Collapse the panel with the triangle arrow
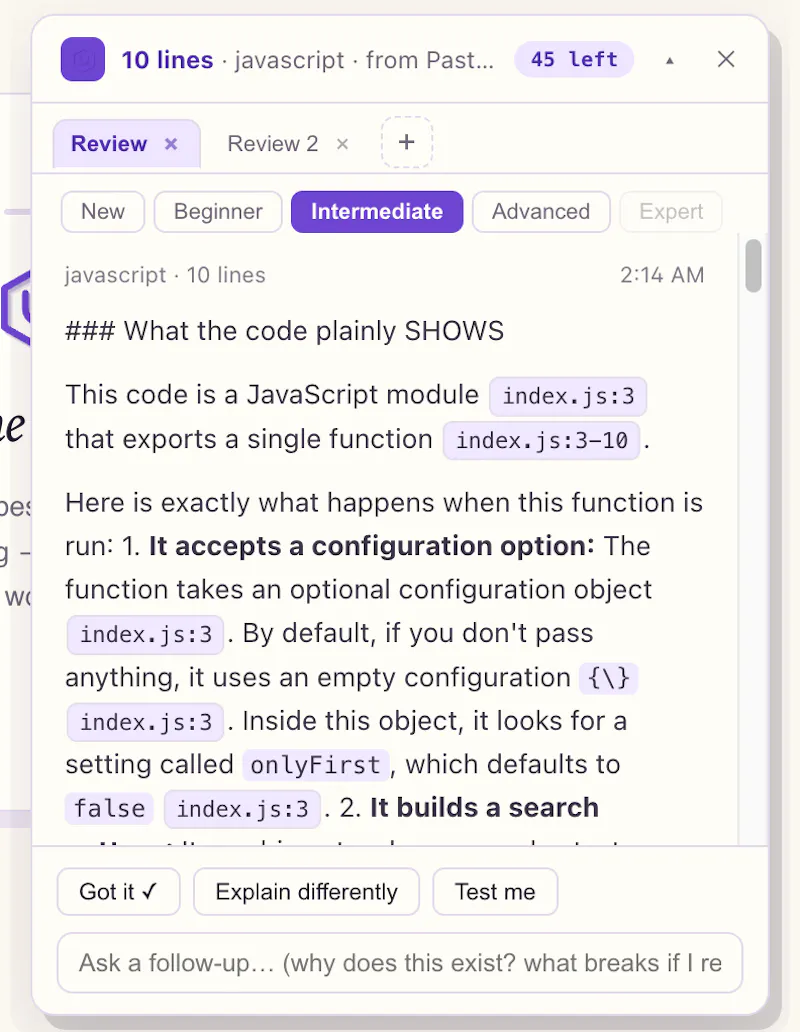The width and height of the screenshot is (800, 1032). click(670, 61)
